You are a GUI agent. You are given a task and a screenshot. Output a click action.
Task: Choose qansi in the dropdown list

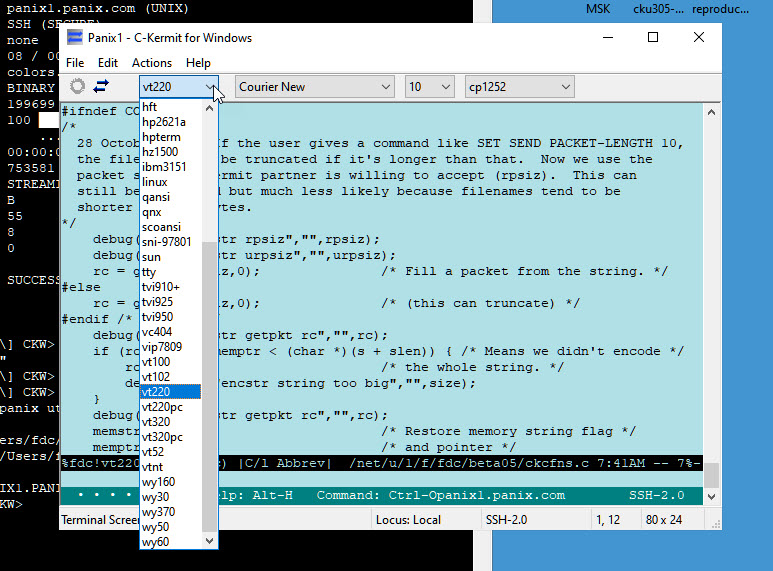(x=156, y=197)
